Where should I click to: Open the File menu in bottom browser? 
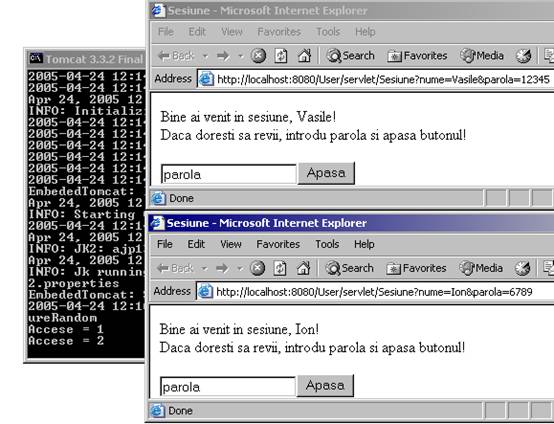click(x=165, y=244)
